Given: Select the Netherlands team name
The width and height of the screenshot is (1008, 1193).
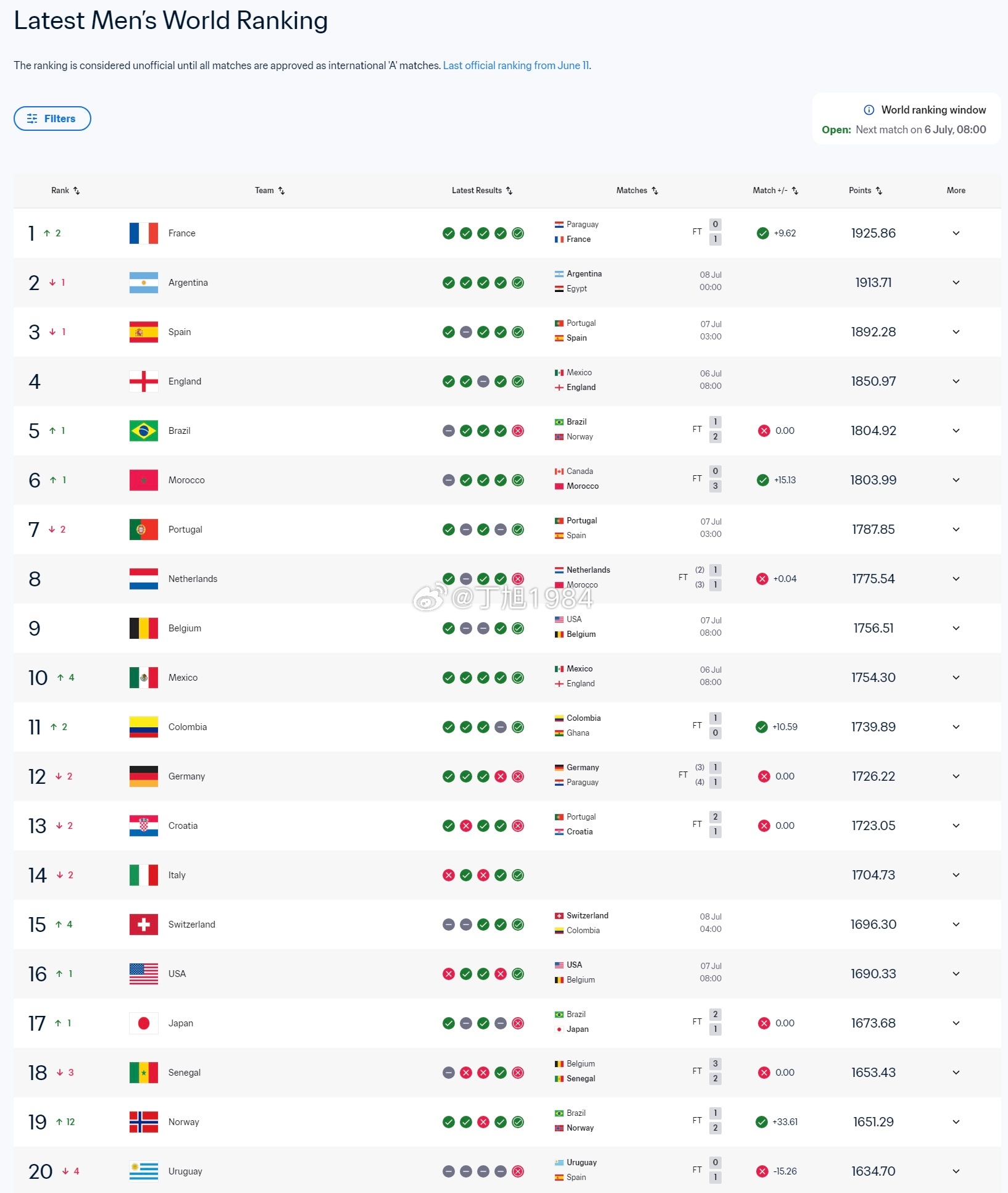Looking at the screenshot, I should (193, 579).
